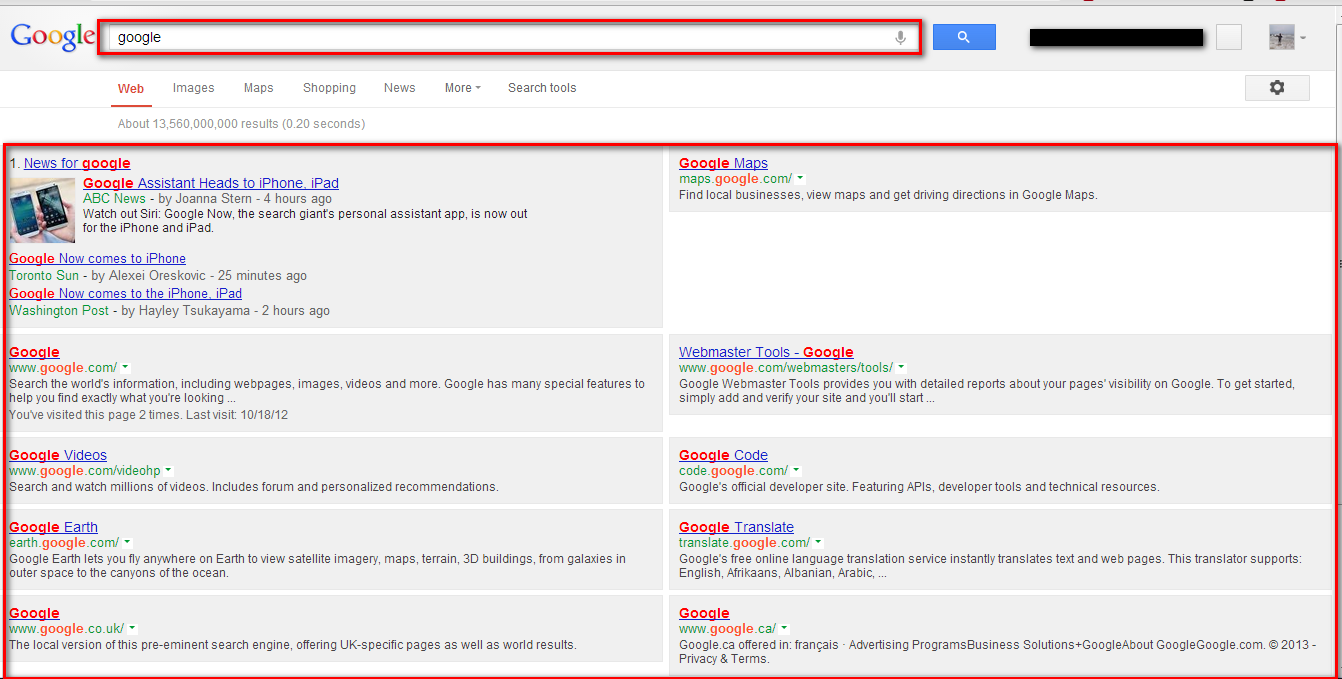Image resolution: width=1342 pixels, height=679 pixels.
Task: Open the dropdown arrow next to www.google.com/
Action: [x=126, y=367]
